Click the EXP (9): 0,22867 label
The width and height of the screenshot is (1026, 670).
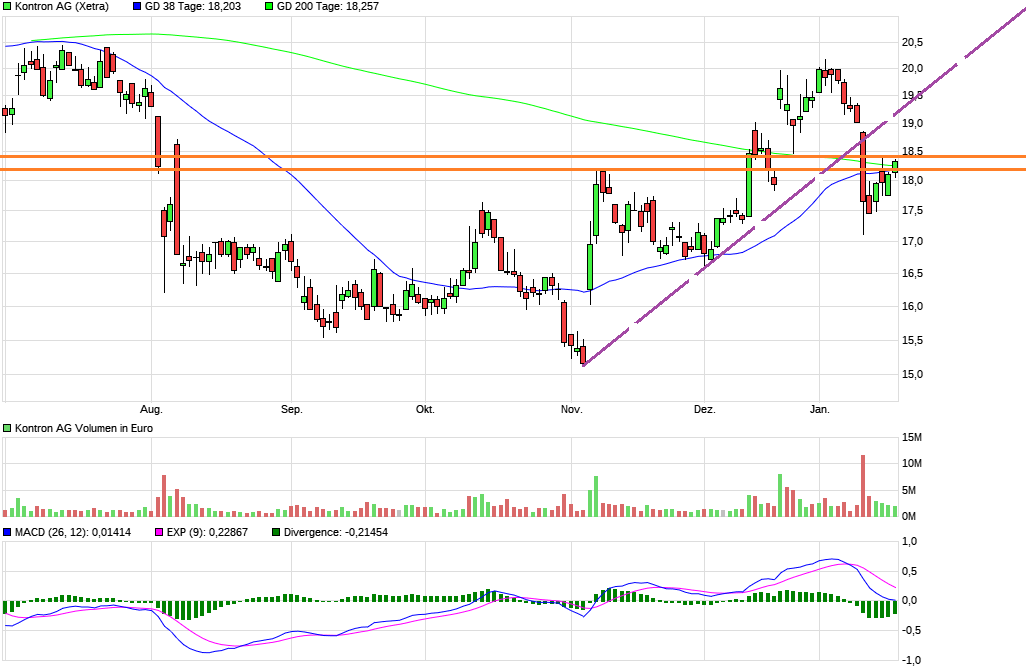207,534
